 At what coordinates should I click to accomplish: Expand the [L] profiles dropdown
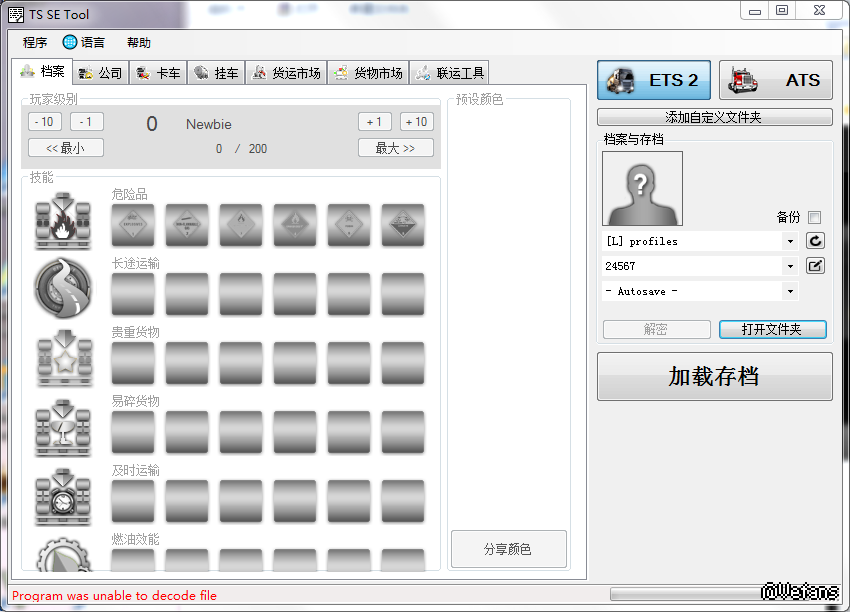[x=790, y=241]
